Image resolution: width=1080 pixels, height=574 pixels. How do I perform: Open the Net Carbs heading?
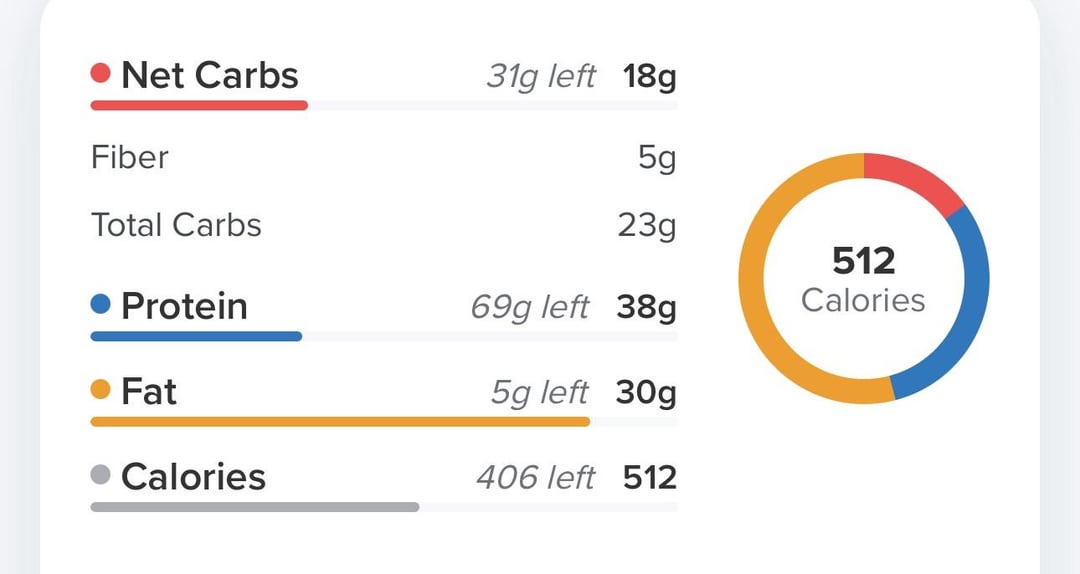209,74
